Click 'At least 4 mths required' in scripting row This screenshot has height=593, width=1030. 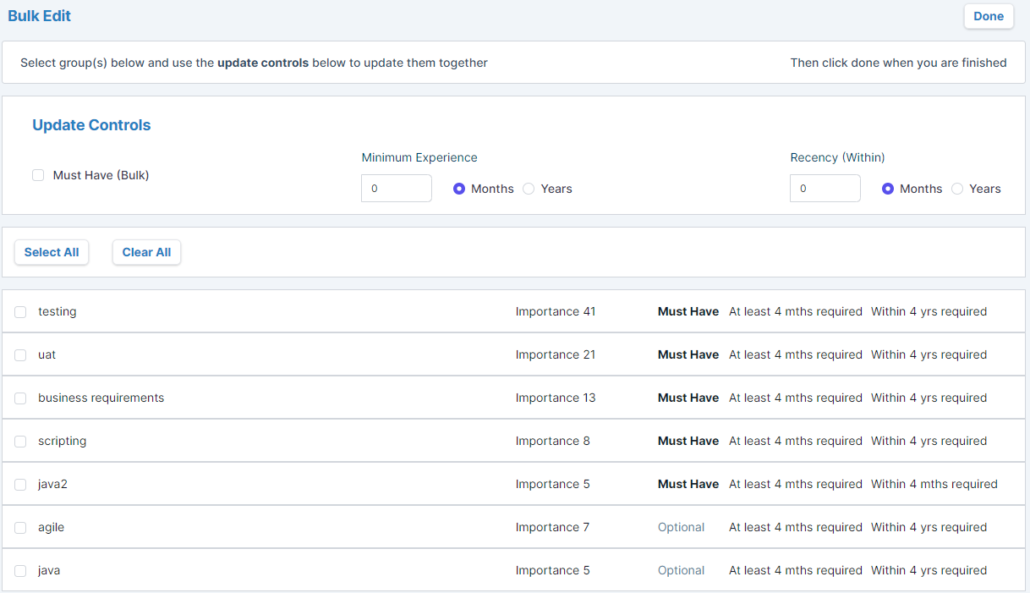pyautogui.click(x=795, y=441)
